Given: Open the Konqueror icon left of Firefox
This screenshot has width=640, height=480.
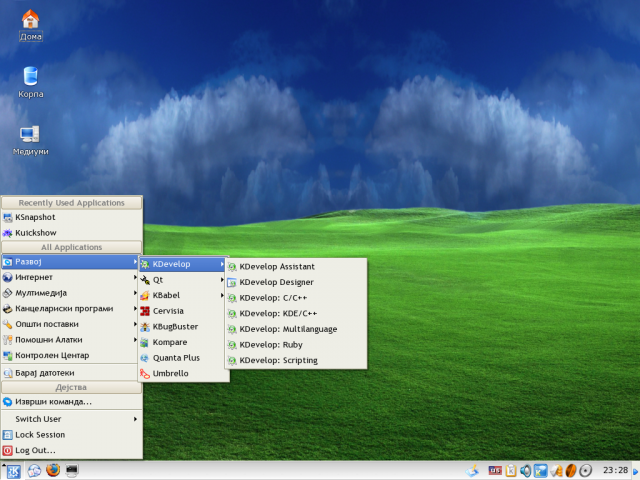Looking at the screenshot, I should click(34, 471).
